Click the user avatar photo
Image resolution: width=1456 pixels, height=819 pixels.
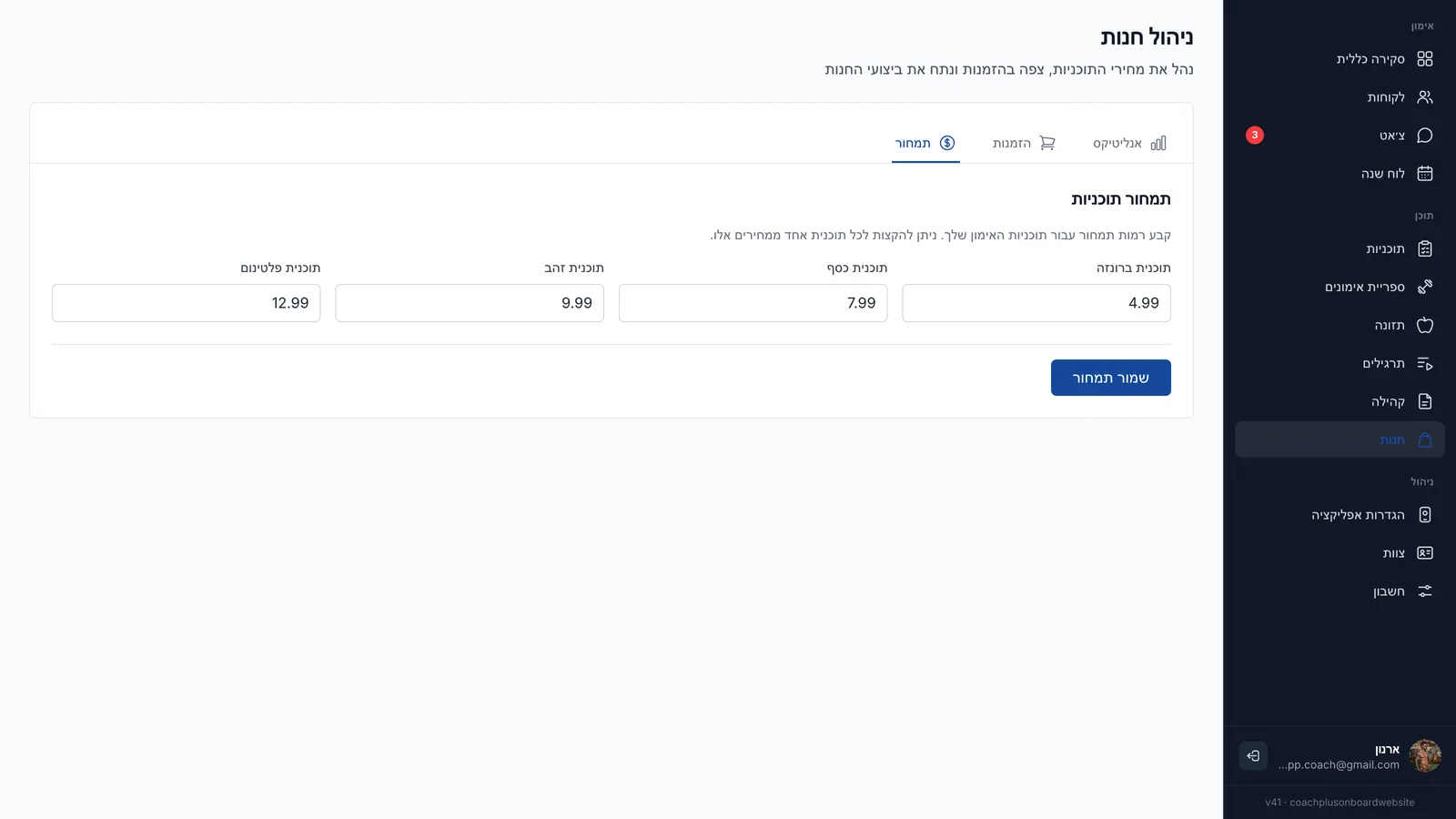coord(1425,756)
